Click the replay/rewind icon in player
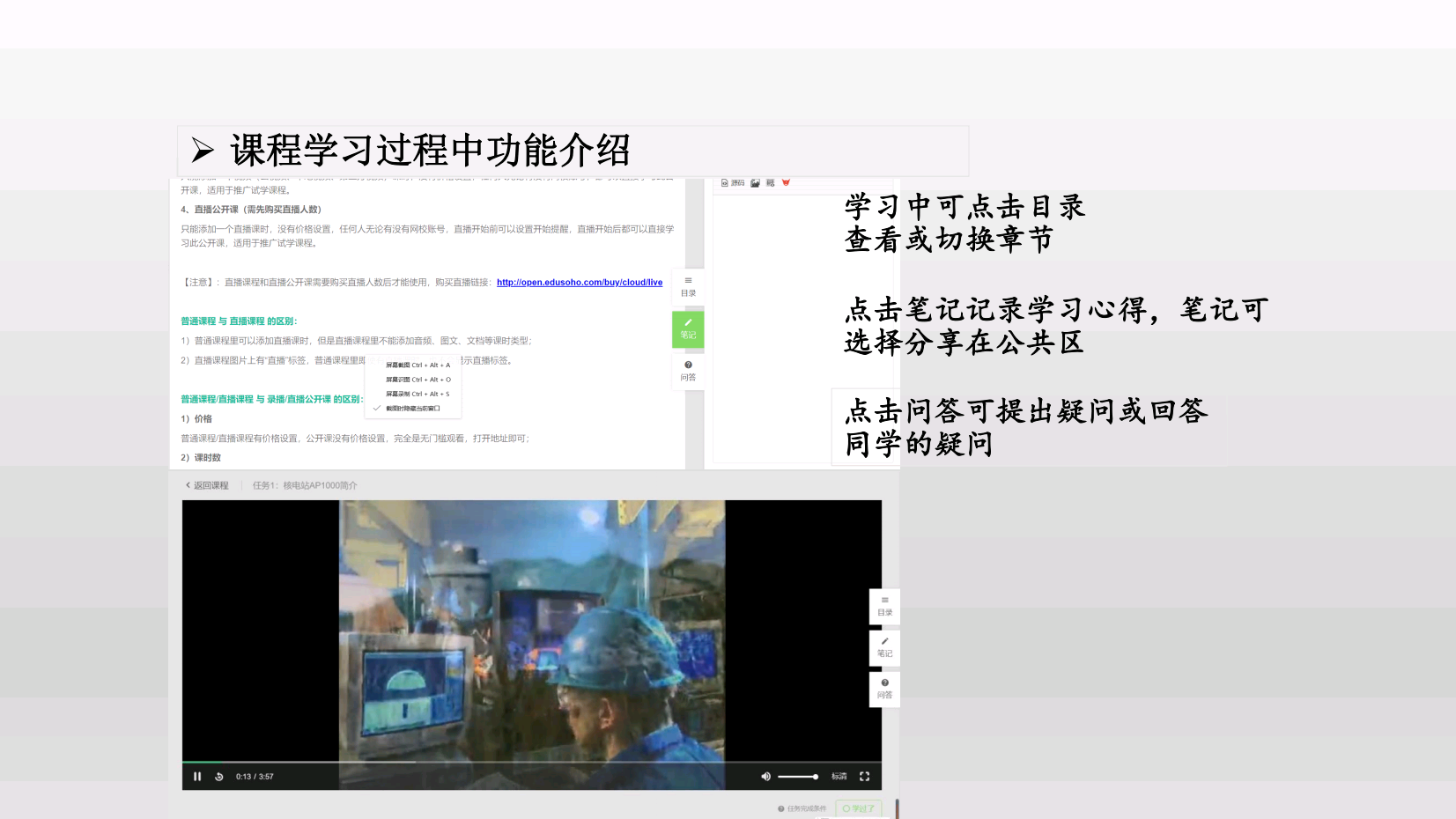 [x=219, y=777]
